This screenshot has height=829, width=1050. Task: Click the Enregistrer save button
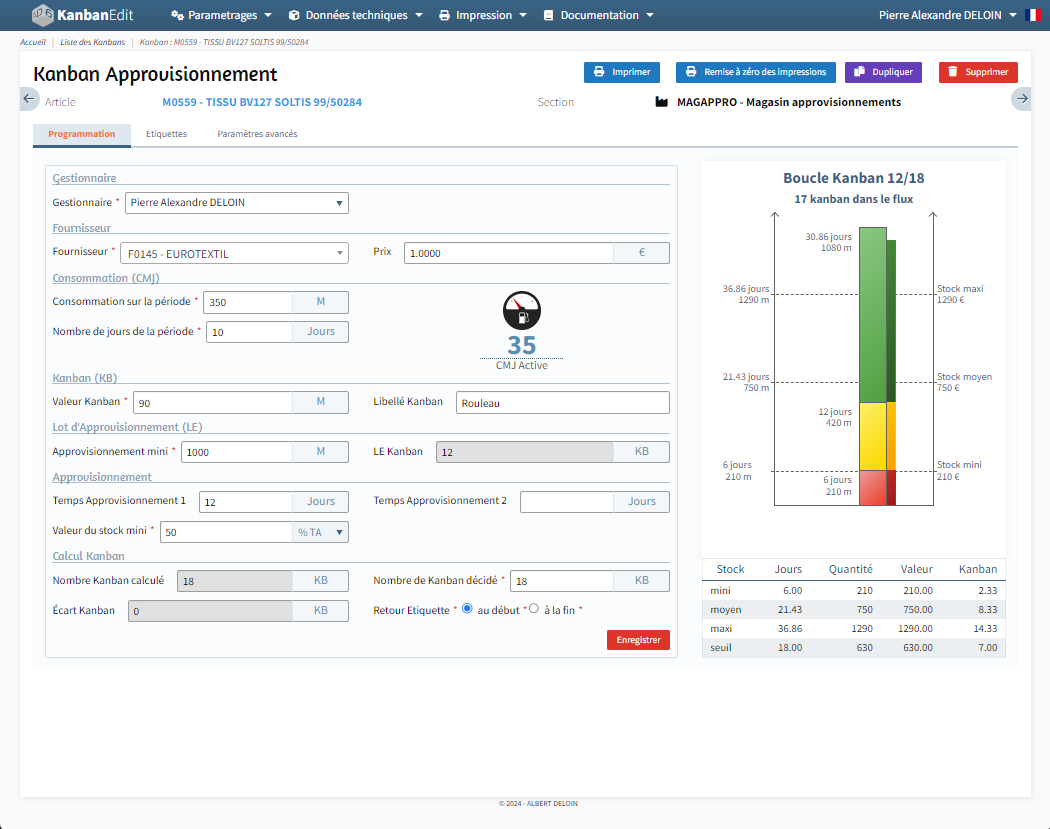638,640
